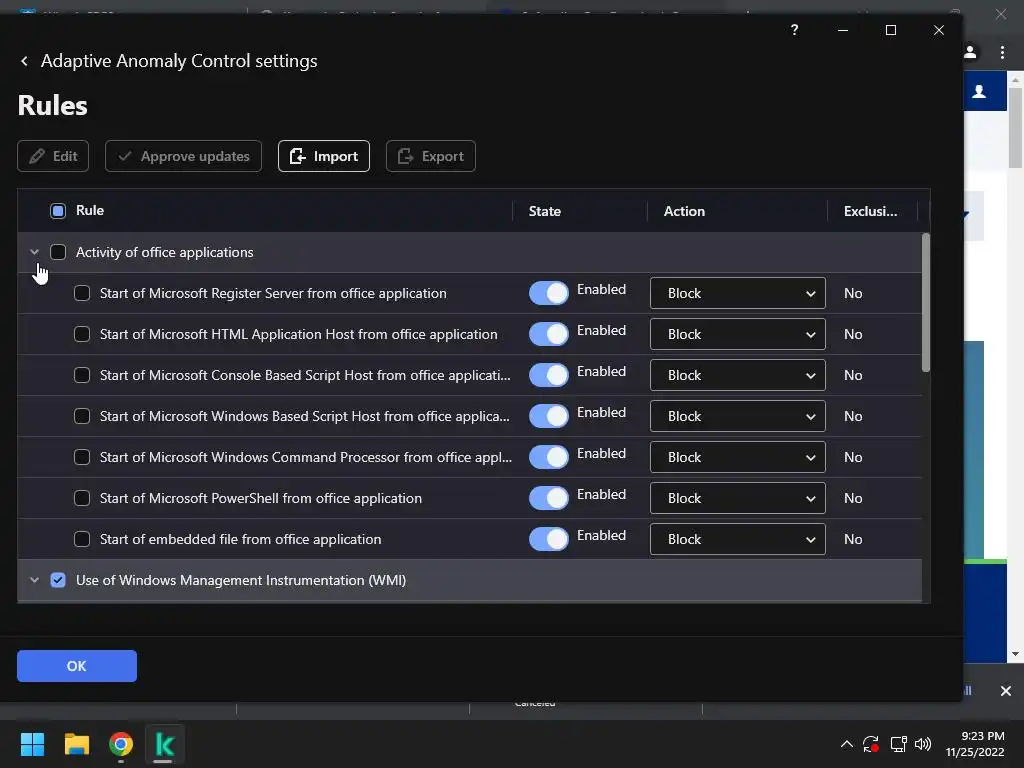Screen dimensions: 1024x768
Task: Check the Activity of office applications group checkbox
Action: pos(58,252)
